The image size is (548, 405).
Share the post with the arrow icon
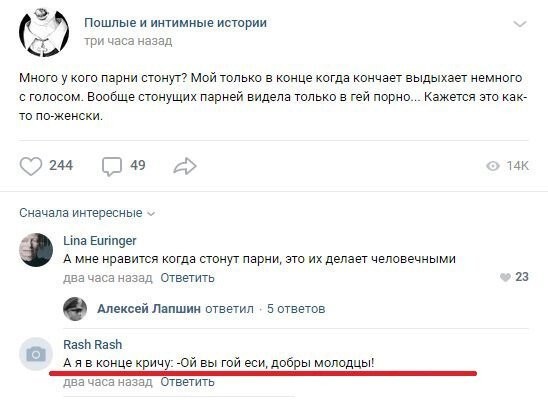[185, 166]
